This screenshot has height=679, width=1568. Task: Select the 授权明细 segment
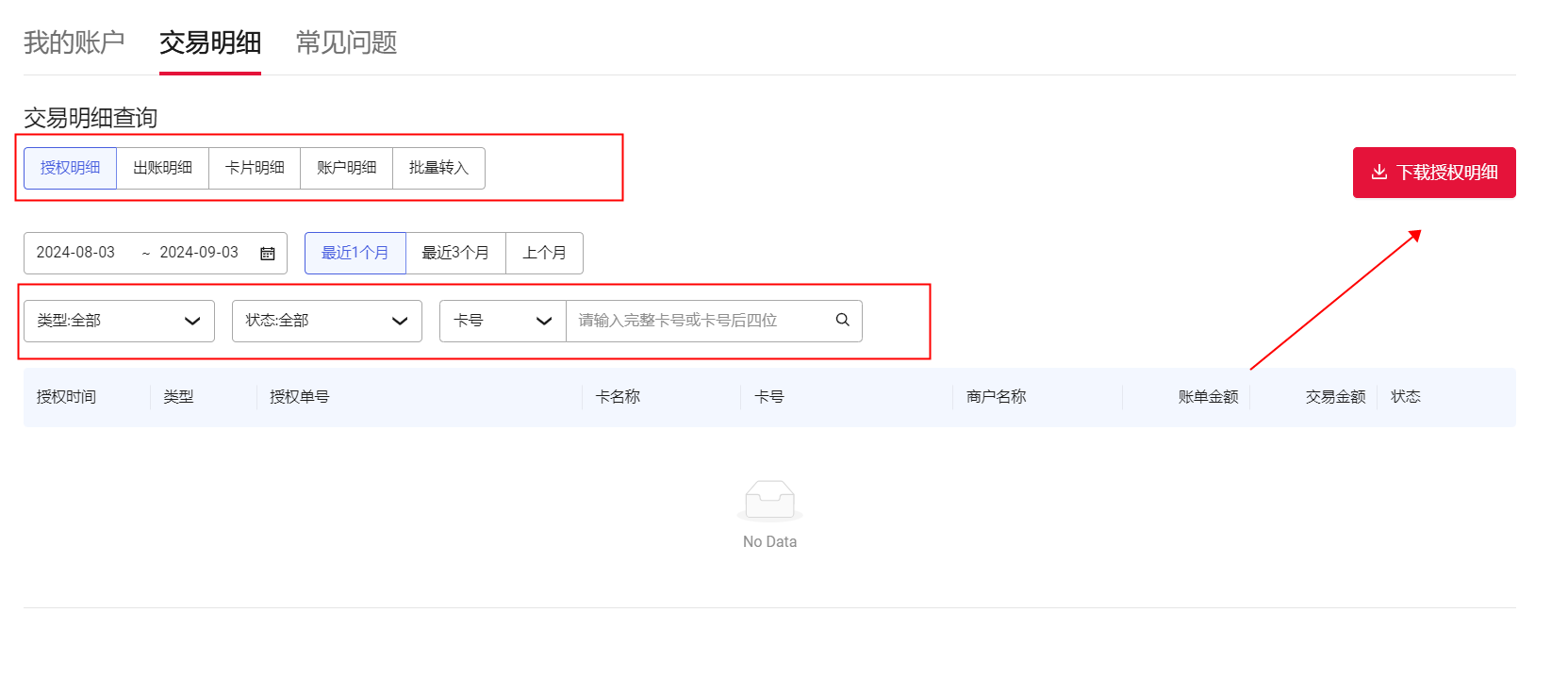(x=70, y=168)
